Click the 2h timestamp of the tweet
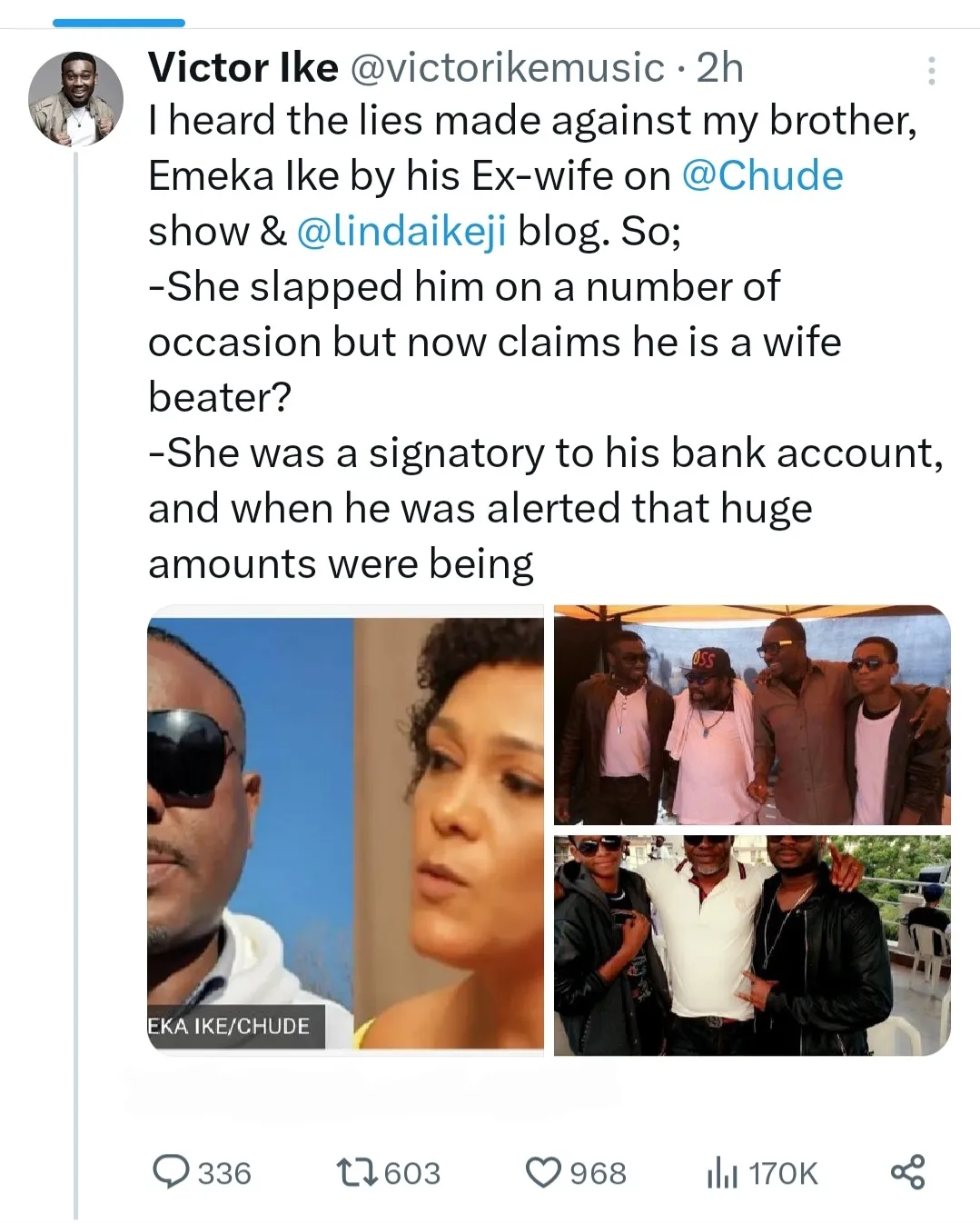 pyautogui.click(x=719, y=68)
